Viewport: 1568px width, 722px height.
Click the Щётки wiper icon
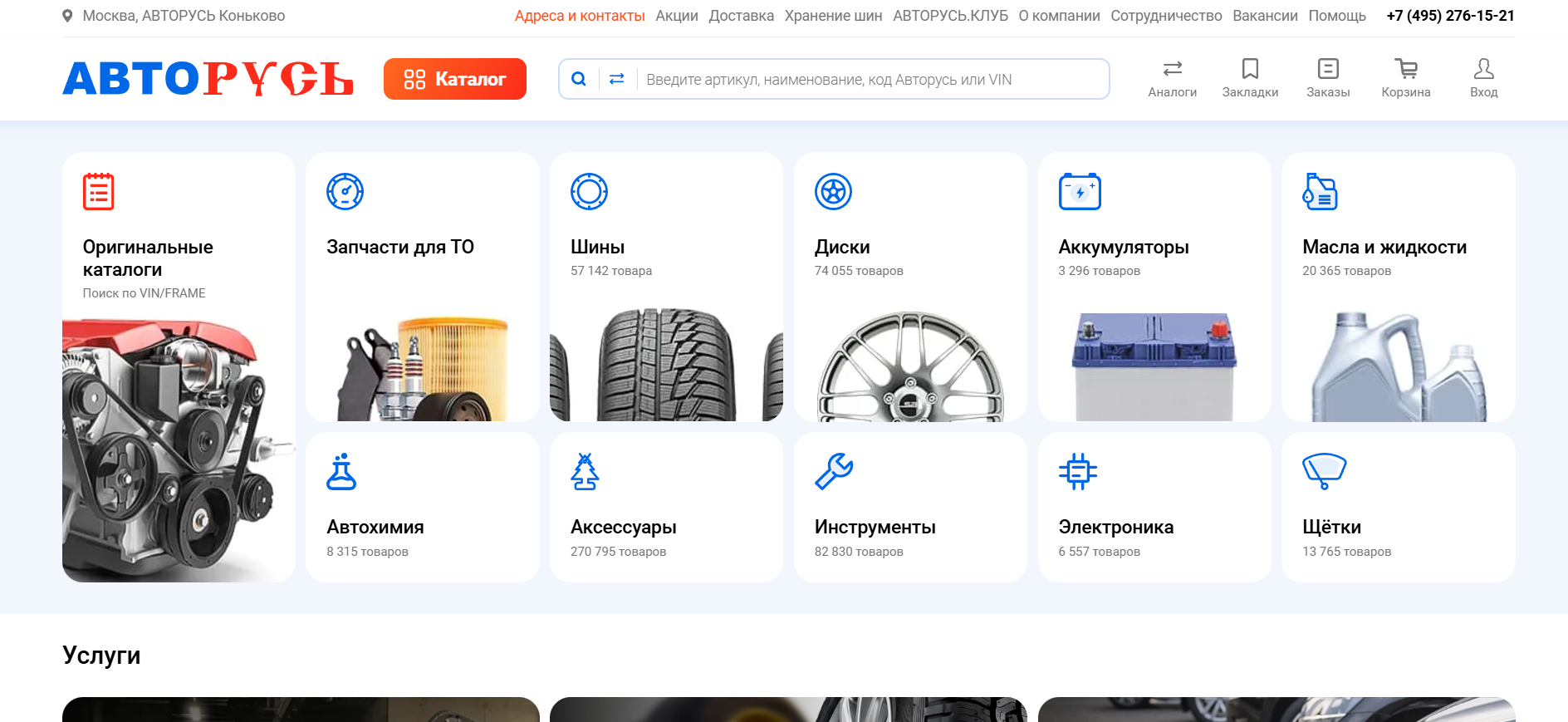1324,471
